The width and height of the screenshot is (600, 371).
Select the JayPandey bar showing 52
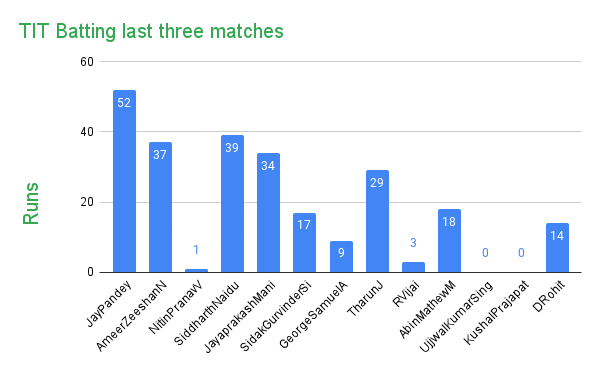[x=124, y=181]
